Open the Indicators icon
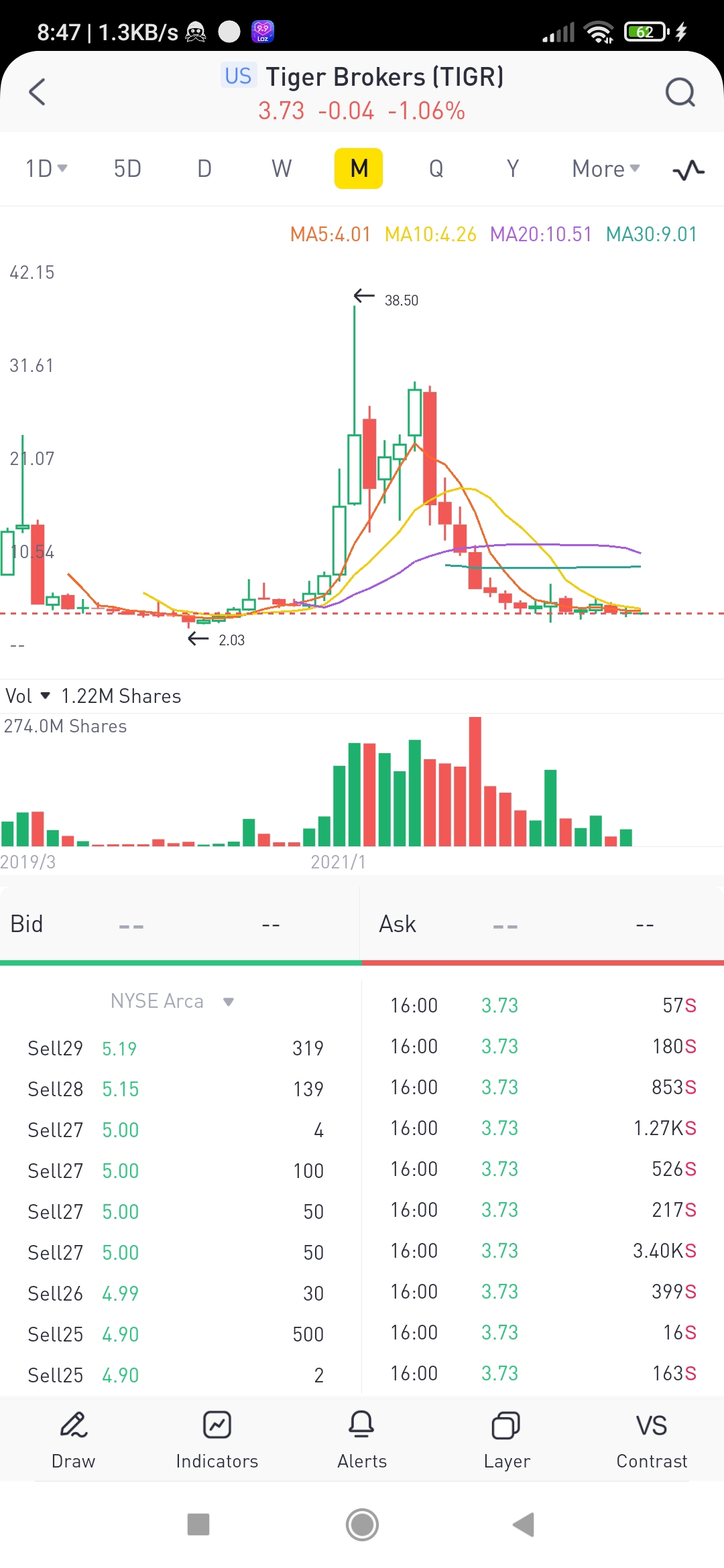Viewport: 724px width, 1568px height. pyautogui.click(x=217, y=1425)
